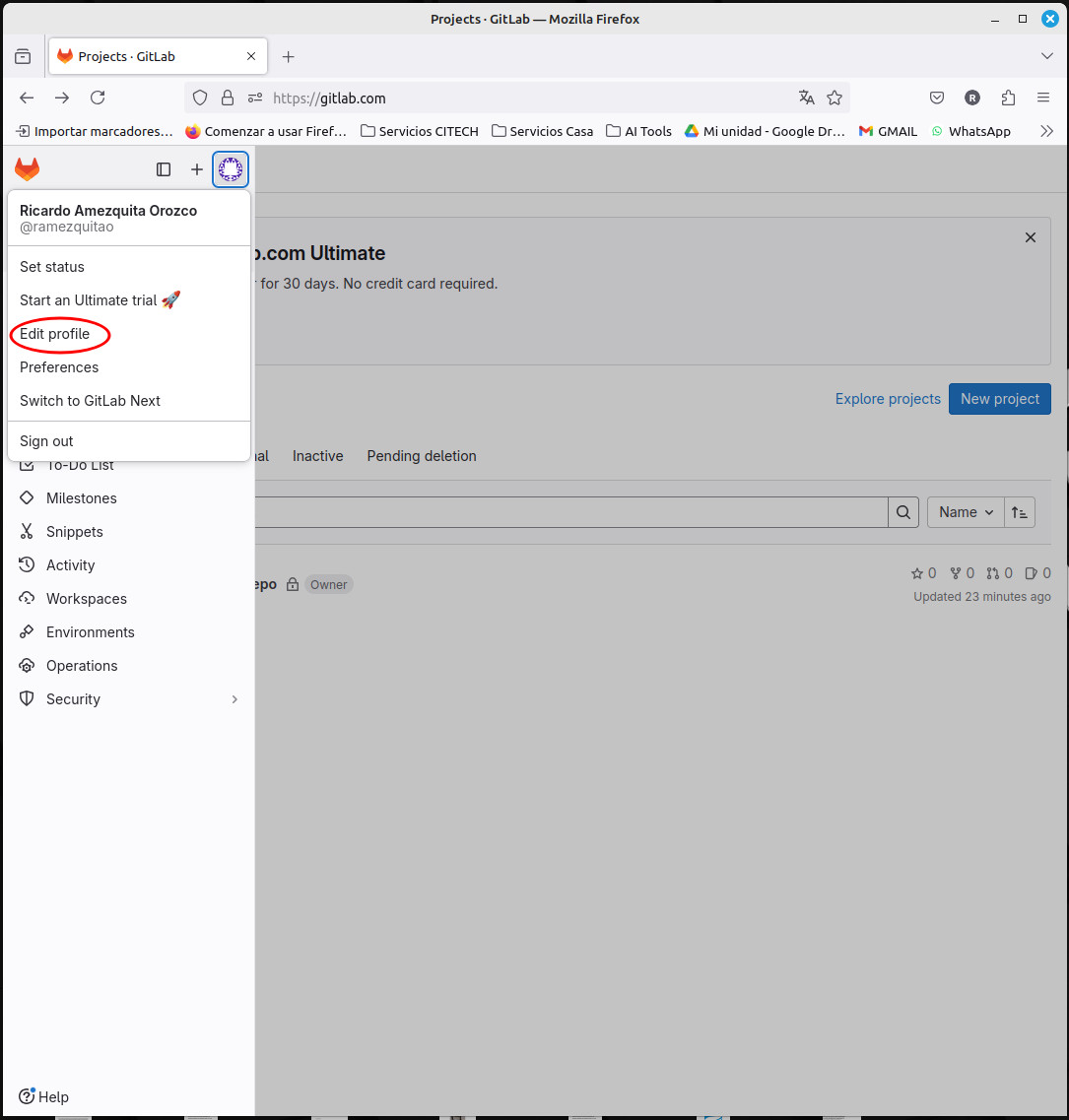Click the bookmark star in address bar
This screenshot has width=1069, height=1120.
click(x=835, y=98)
